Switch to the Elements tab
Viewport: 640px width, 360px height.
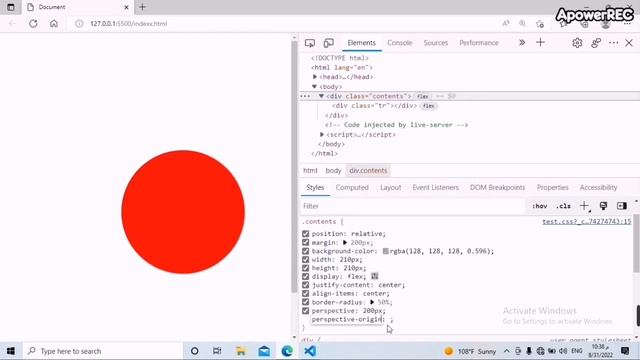362,43
